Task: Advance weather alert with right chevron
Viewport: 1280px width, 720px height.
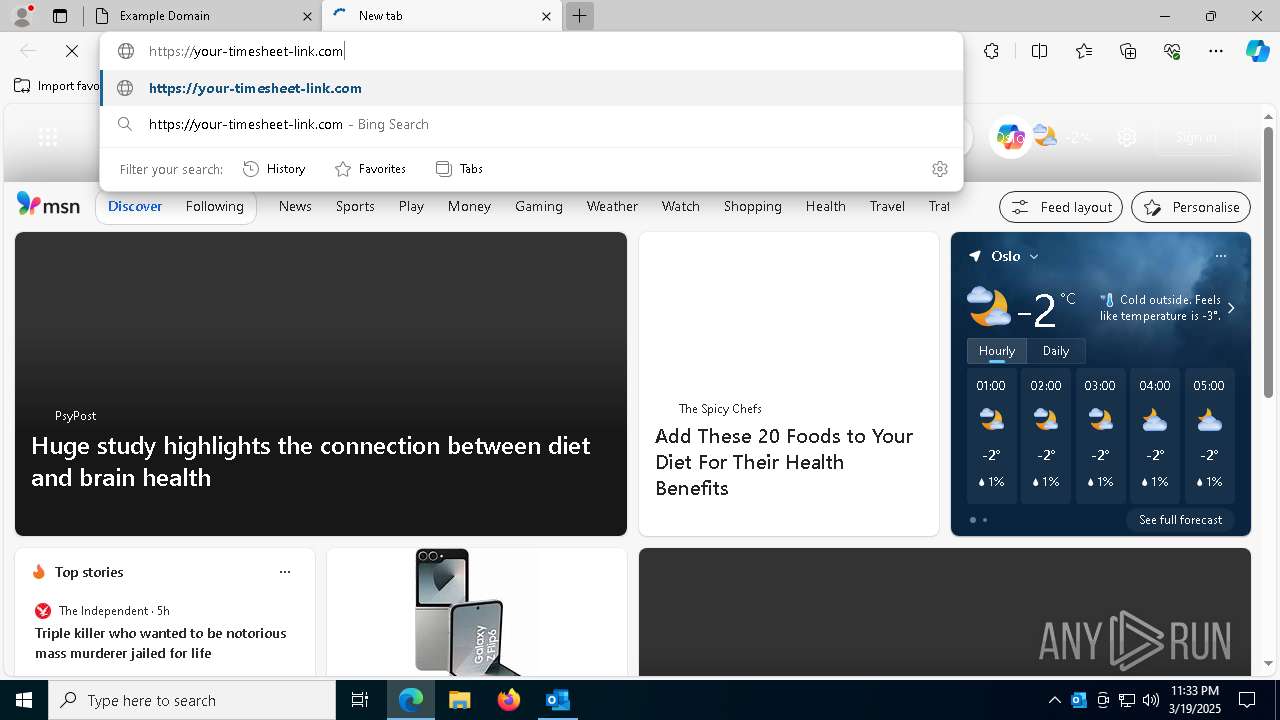Action: coord(1231,308)
